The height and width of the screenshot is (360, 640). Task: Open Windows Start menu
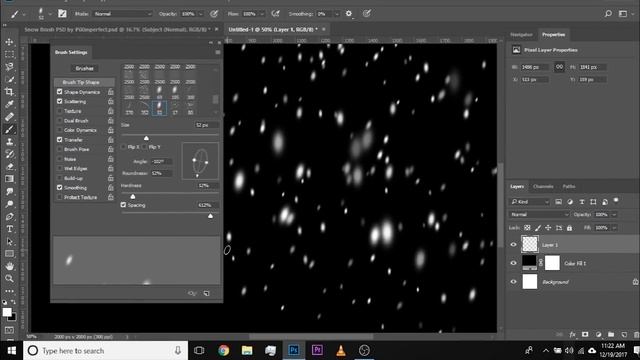(x=11, y=351)
